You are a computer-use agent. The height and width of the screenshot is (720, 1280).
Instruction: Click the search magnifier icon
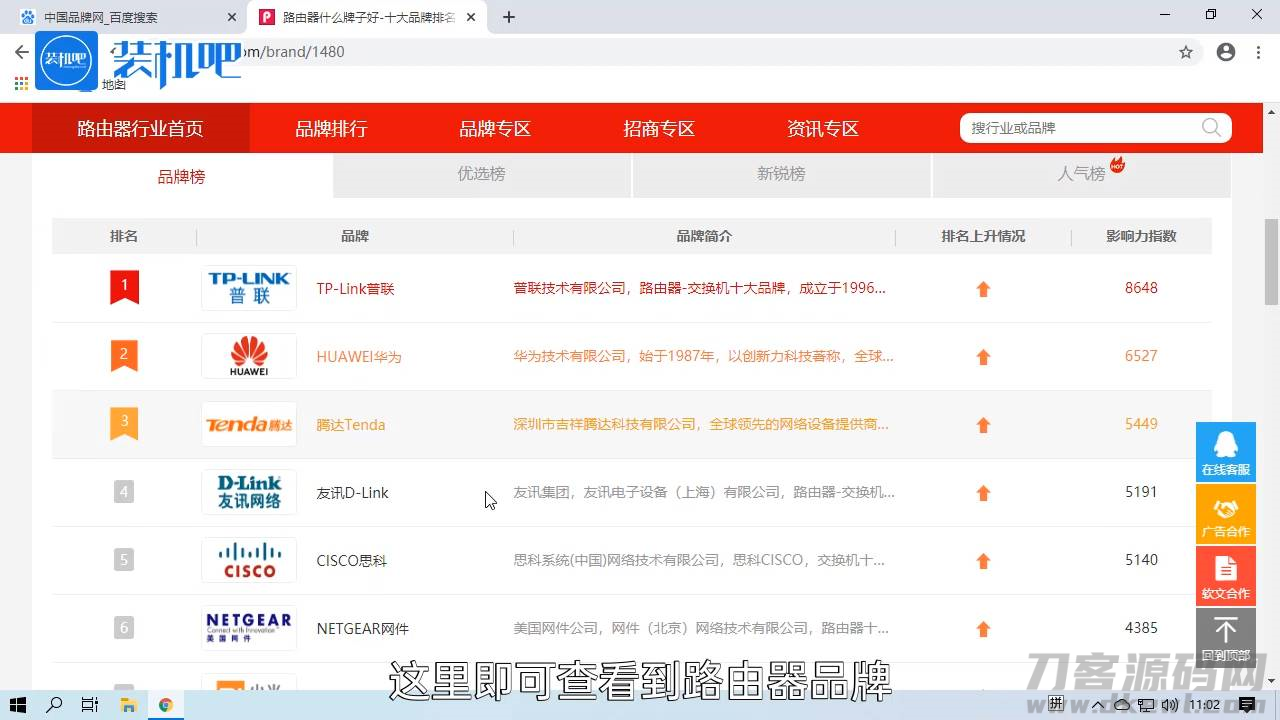[1211, 127]
